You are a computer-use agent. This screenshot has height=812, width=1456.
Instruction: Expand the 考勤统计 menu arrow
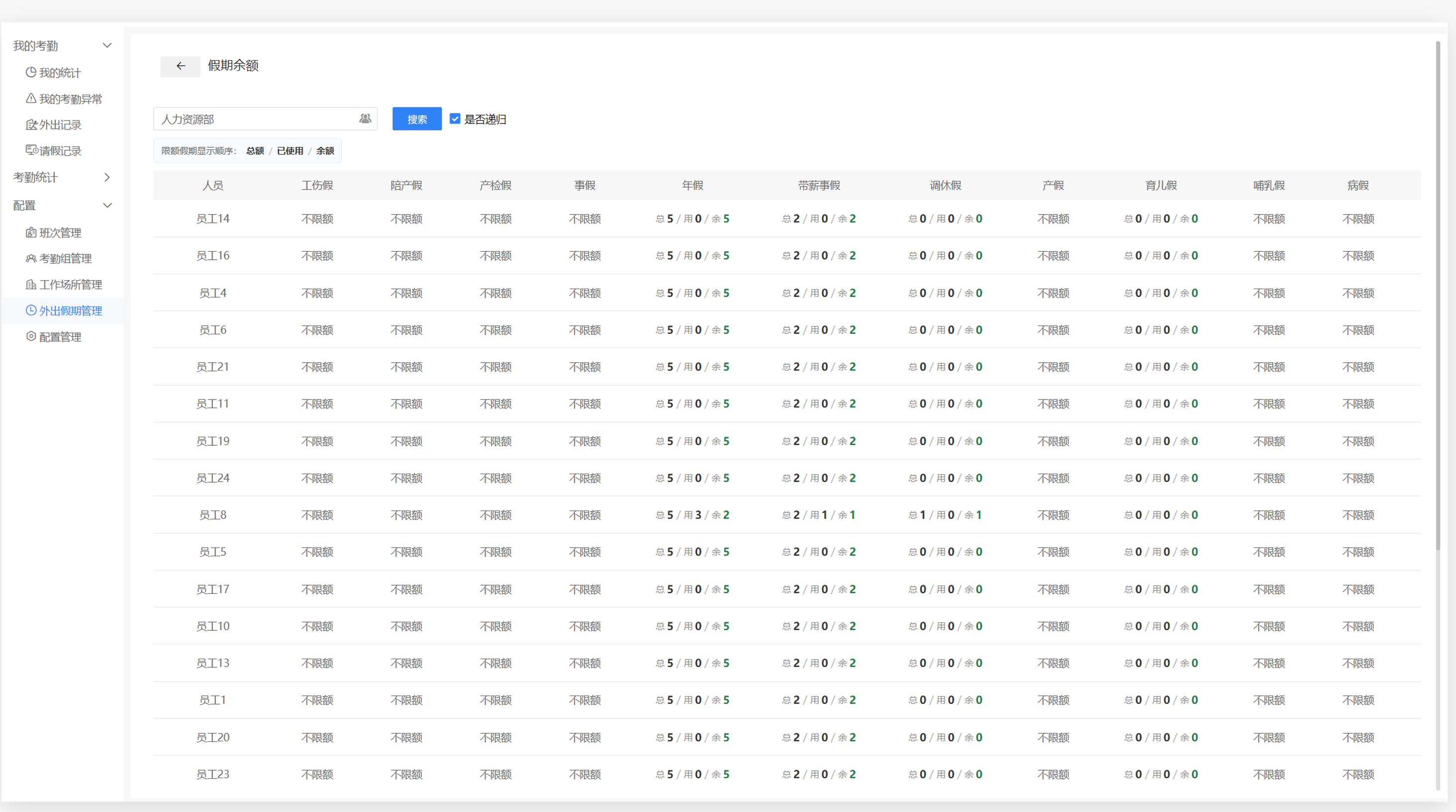107,178
